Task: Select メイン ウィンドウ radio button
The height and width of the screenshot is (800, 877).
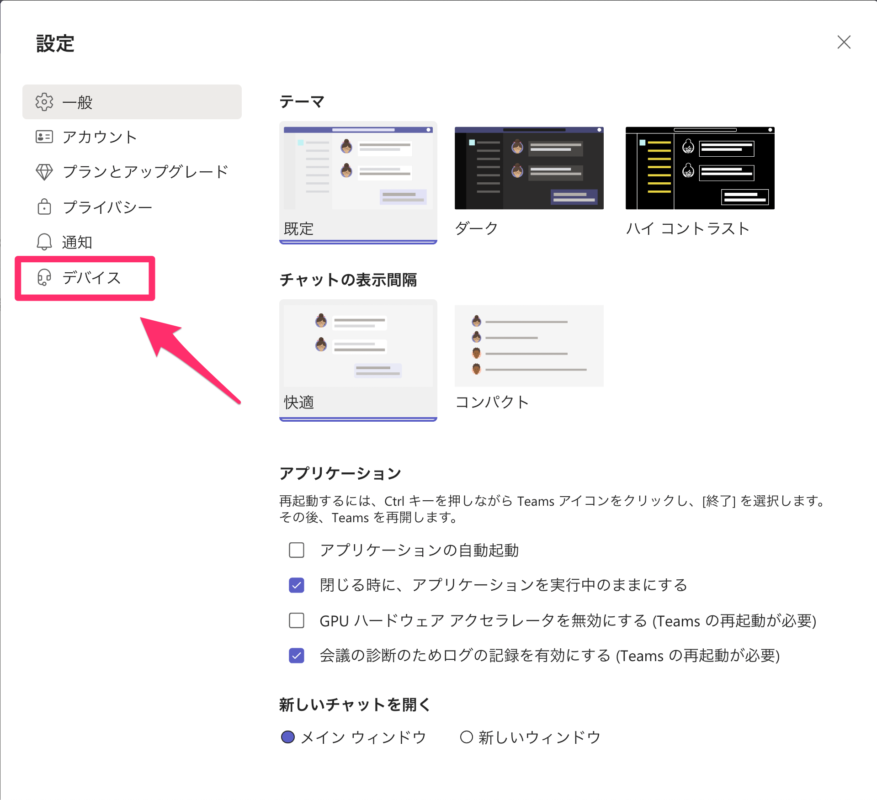Action: tap(289, 736)
